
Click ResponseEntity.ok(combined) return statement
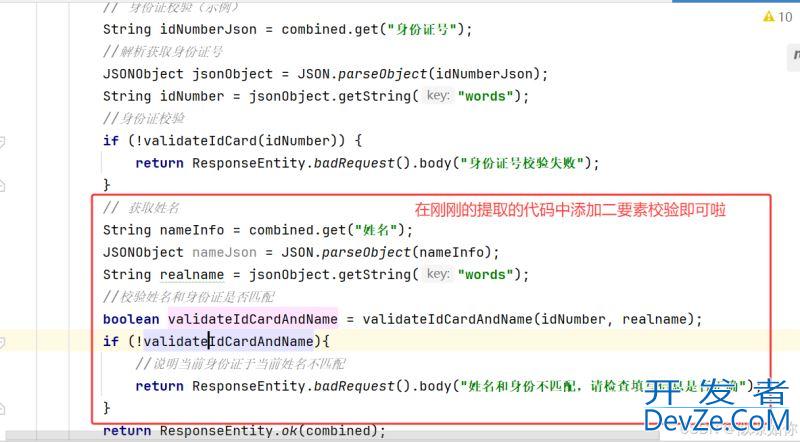(x=244, y=431)
